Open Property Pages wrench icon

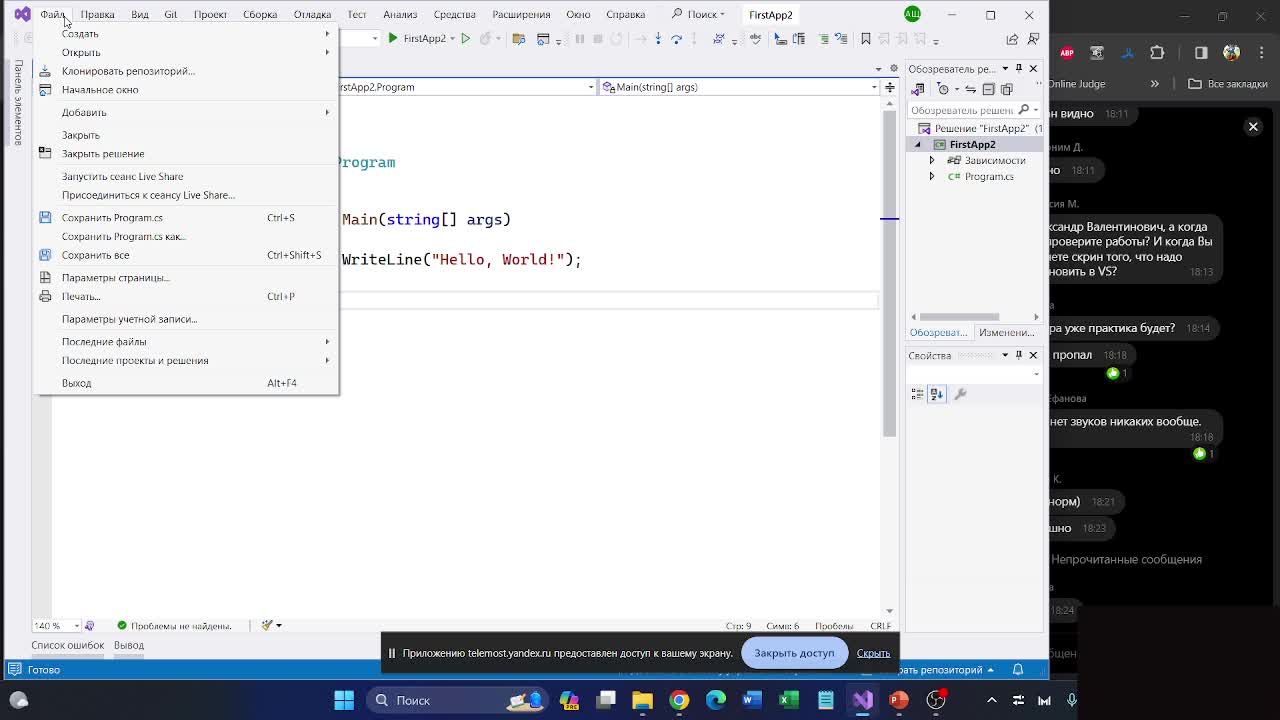(x=960, y=394)
